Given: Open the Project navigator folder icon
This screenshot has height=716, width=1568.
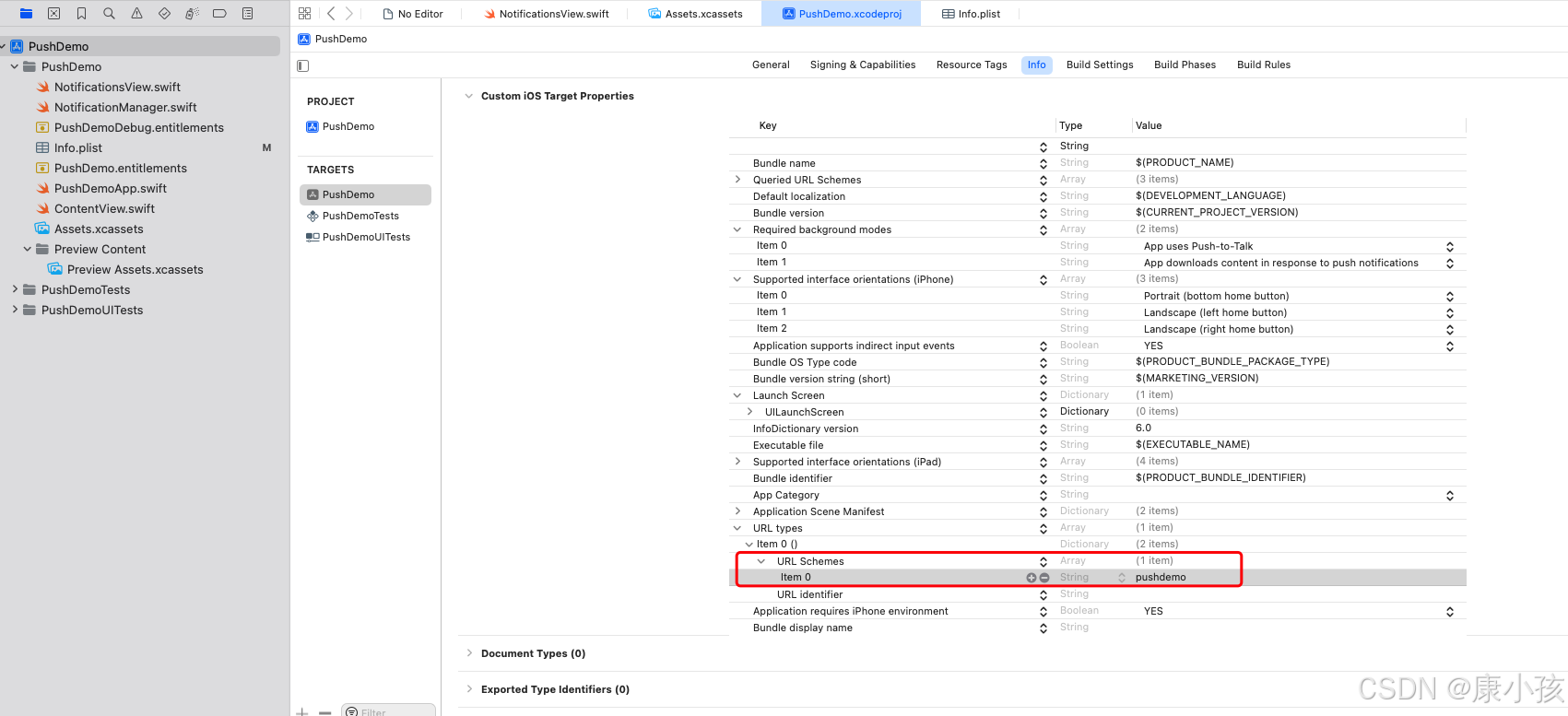Looking at the screenshot, I should tap(26, 14).
